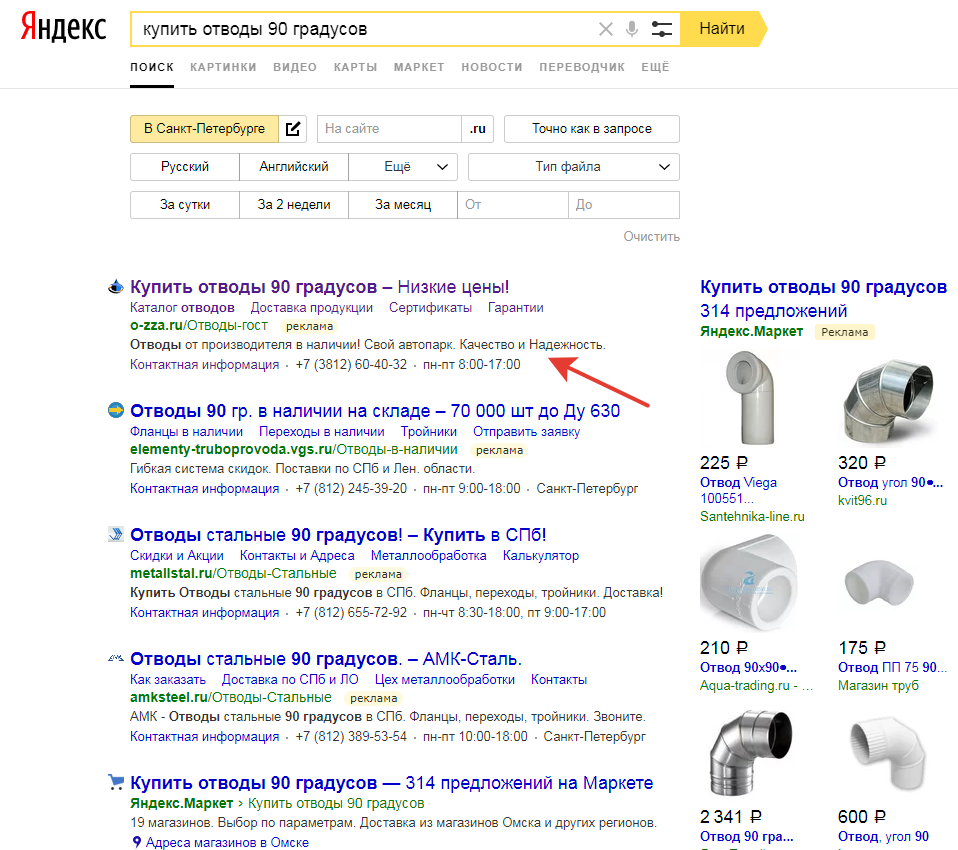Enable the 'Русский' language filter
This screenshot has height=850, width=958.
pos(185,167)
